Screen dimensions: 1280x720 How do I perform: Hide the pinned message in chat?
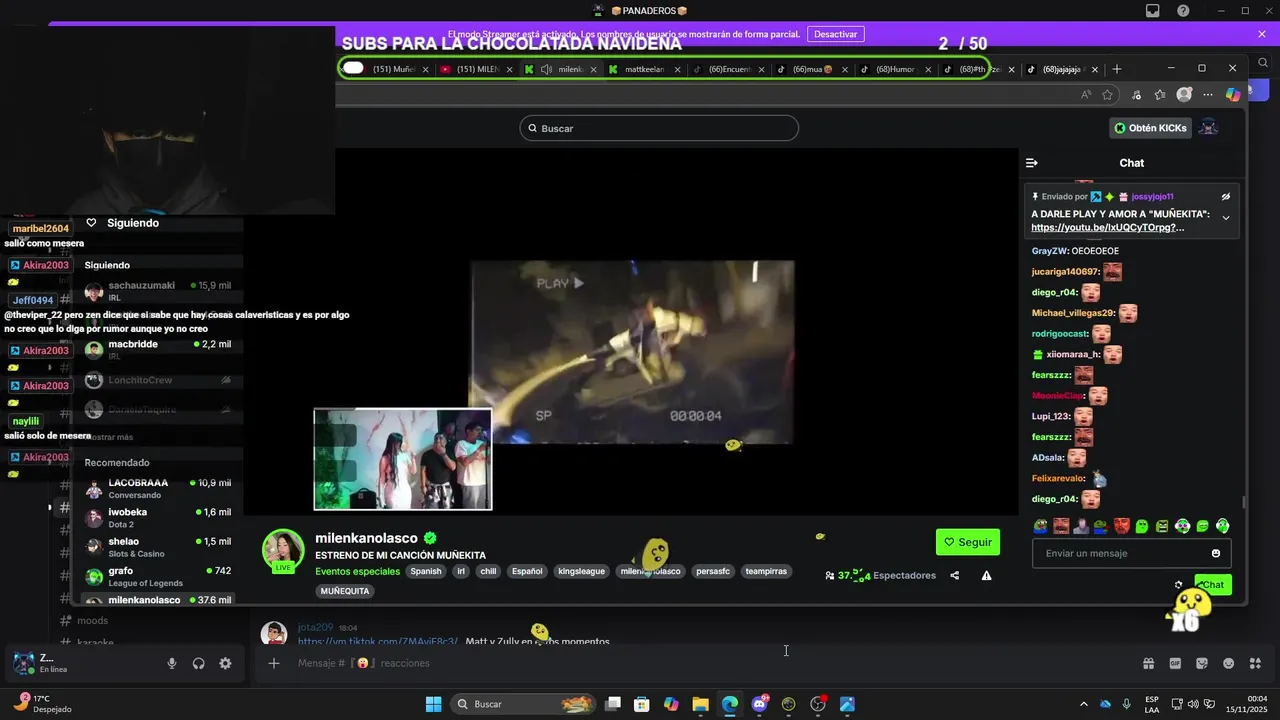point(1226,197)
